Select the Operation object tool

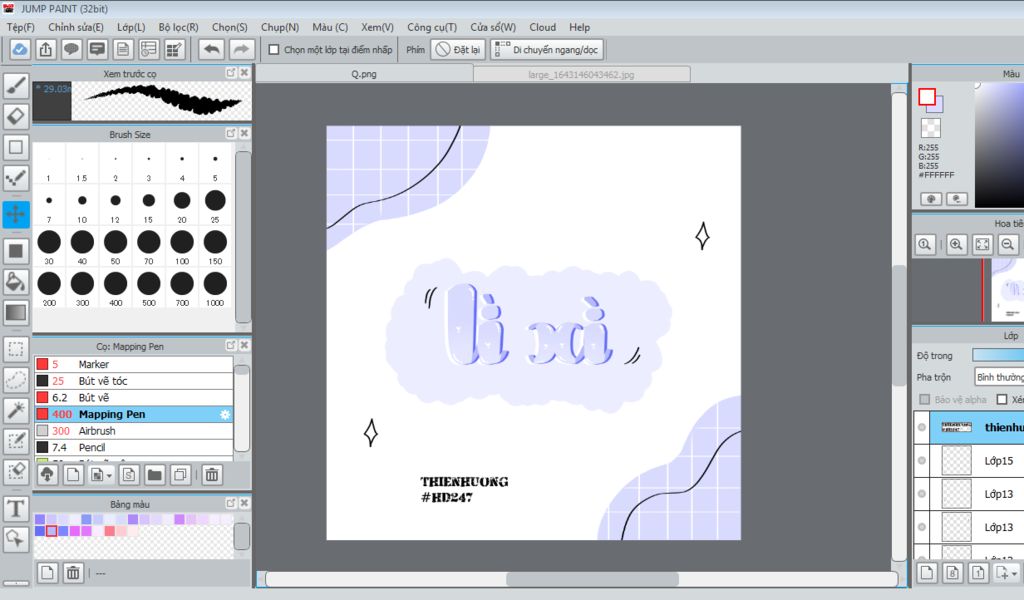coord(16,539)
